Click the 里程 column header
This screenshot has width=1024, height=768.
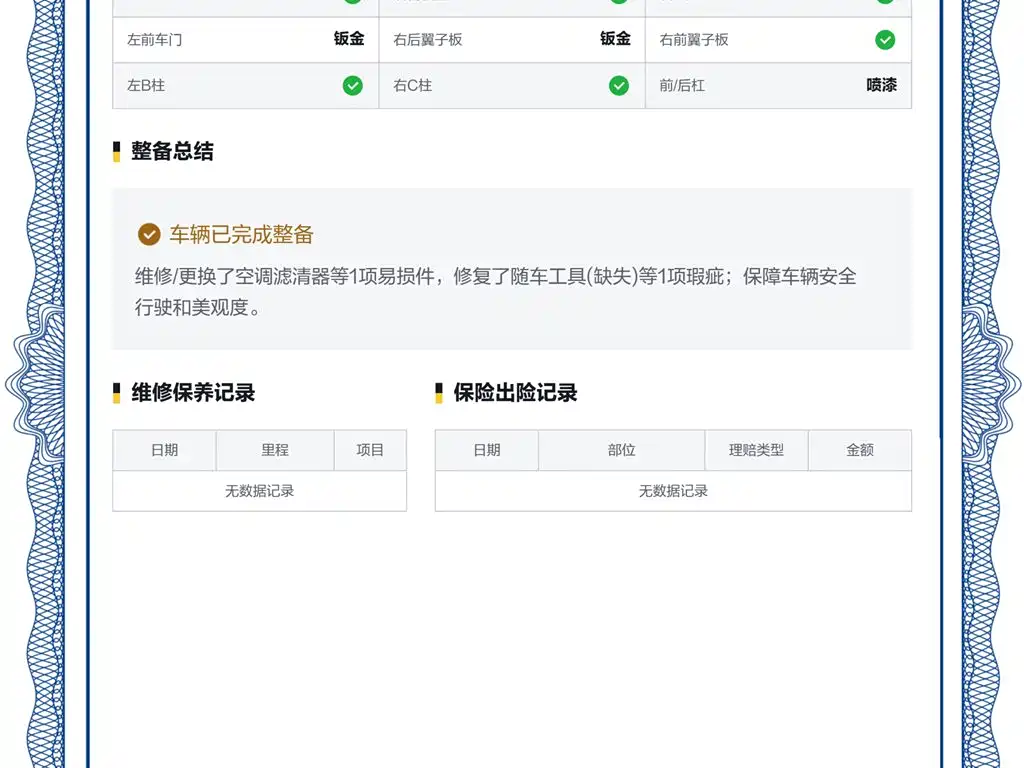point(275,450)
